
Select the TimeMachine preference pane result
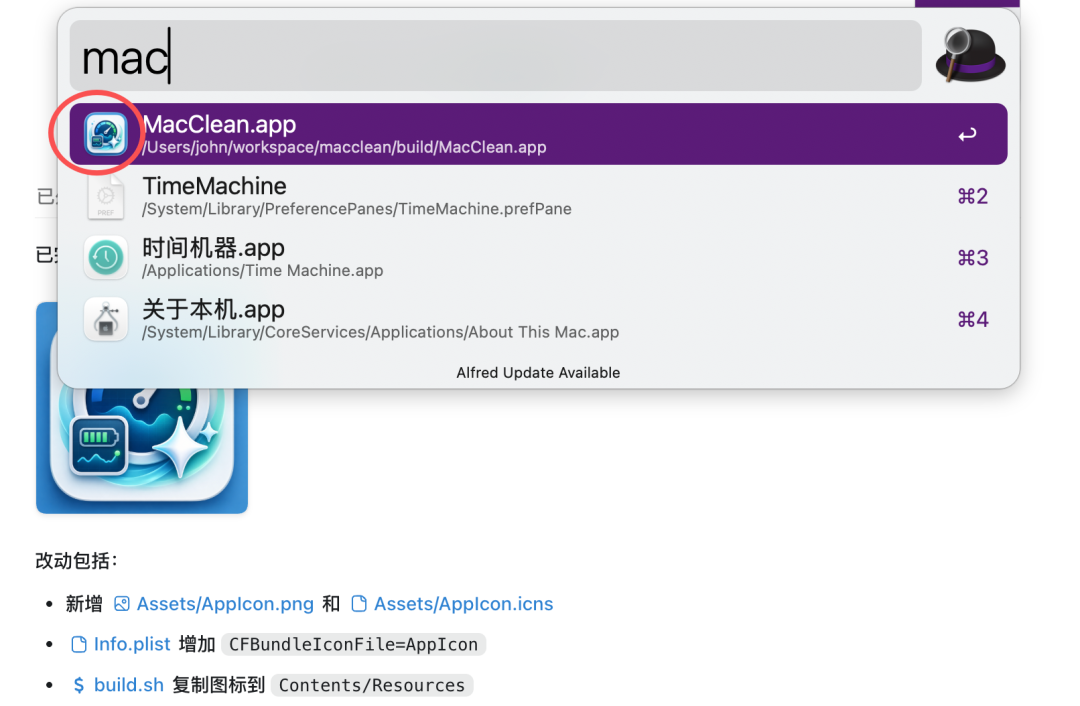pos(538,196)
